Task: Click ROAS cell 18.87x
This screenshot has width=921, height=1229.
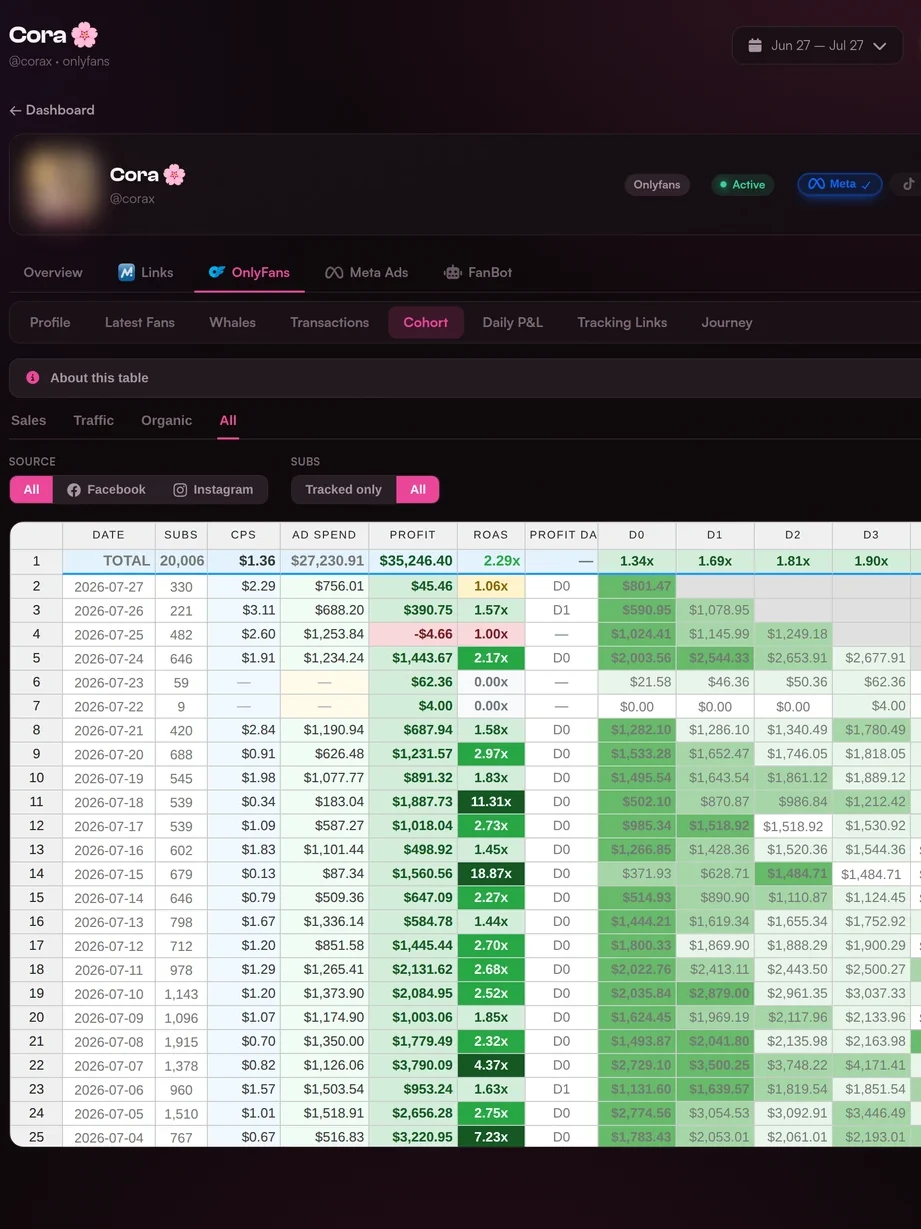Action: click(x=491, y=873)
